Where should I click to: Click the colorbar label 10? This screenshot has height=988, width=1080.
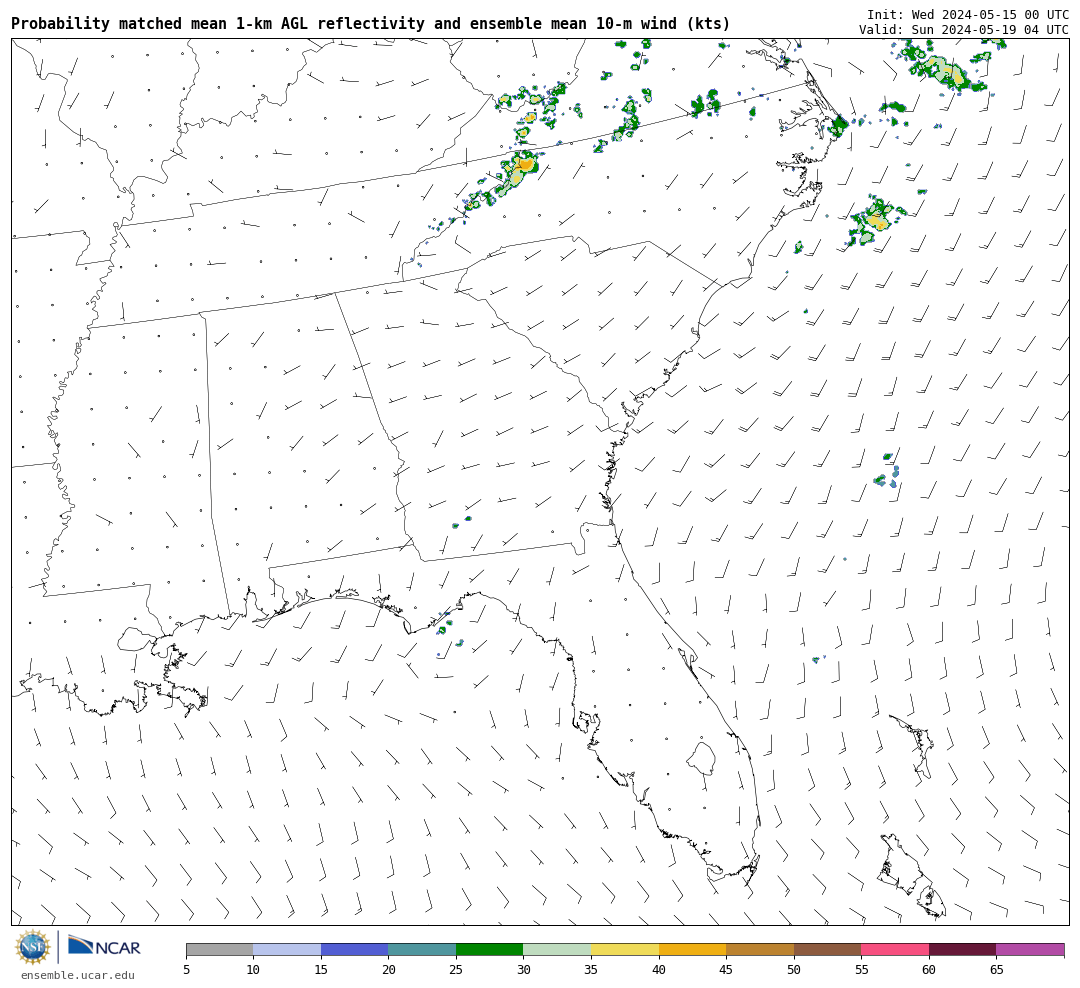point(253,970)
